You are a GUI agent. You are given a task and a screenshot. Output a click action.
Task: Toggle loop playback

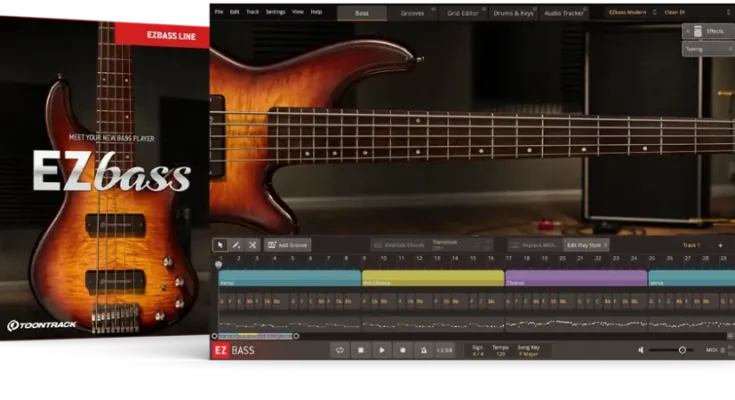[340, 350]
